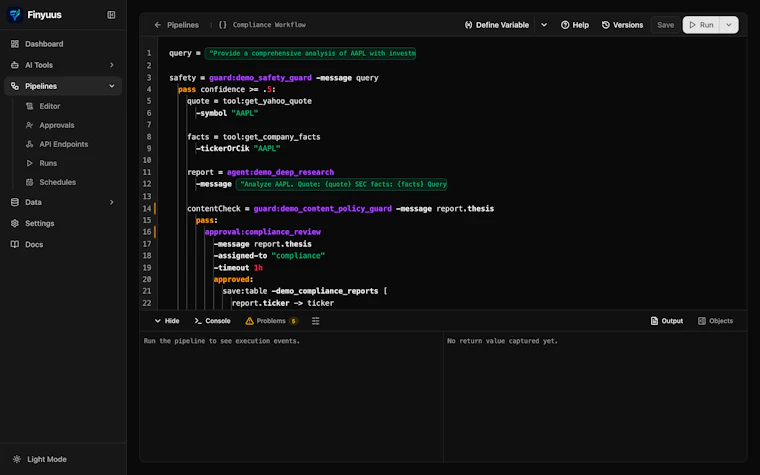
Task: Click tool:get_yahoo_quote on line 5
Action: [267, 101]
